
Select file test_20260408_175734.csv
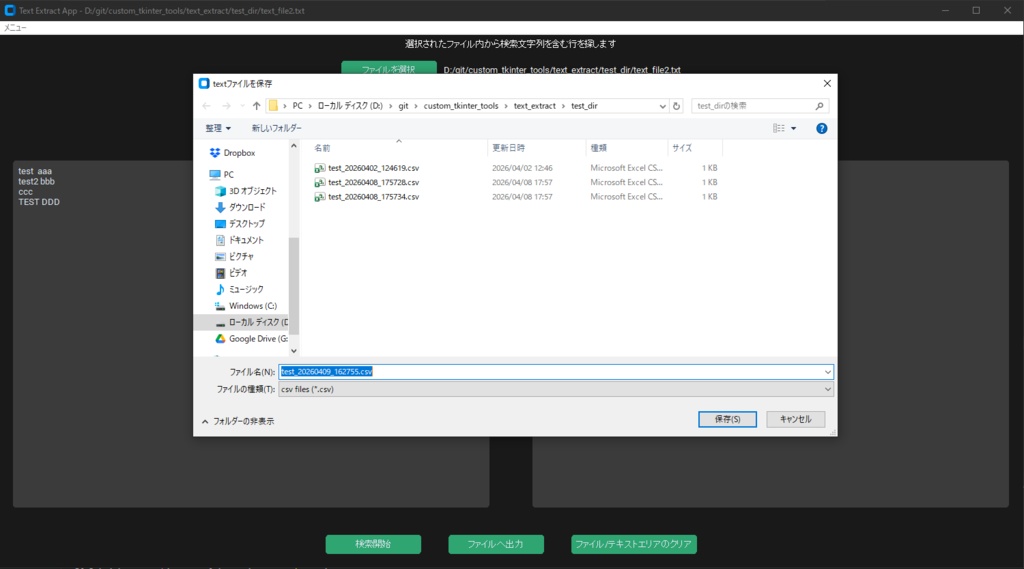tap(374, 197)
